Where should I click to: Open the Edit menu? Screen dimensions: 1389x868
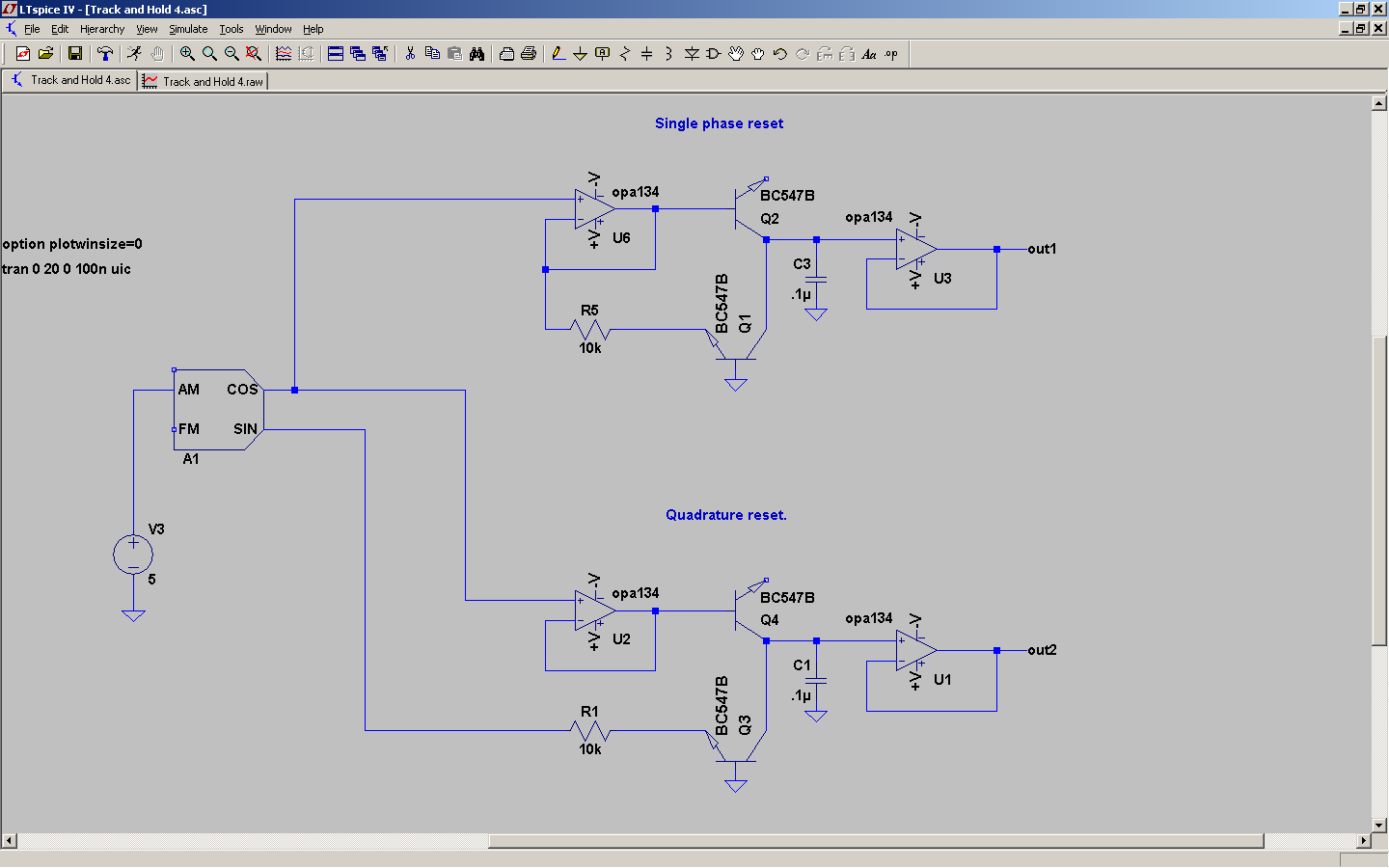tap(60, 29)
